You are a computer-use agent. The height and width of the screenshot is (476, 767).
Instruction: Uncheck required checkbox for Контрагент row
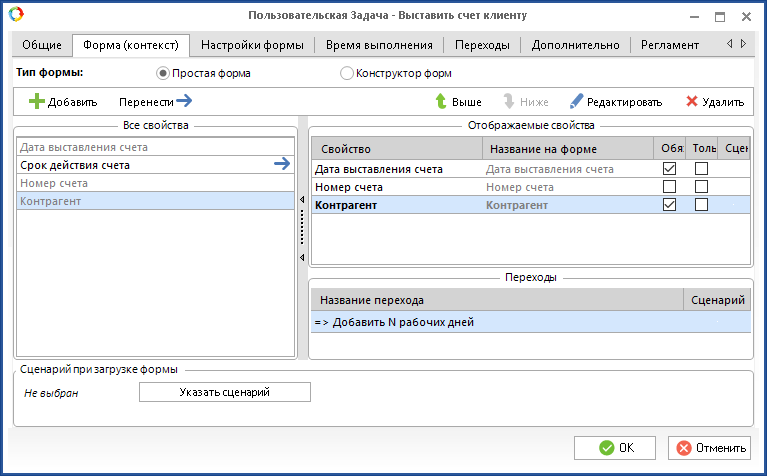coord(669,205)
